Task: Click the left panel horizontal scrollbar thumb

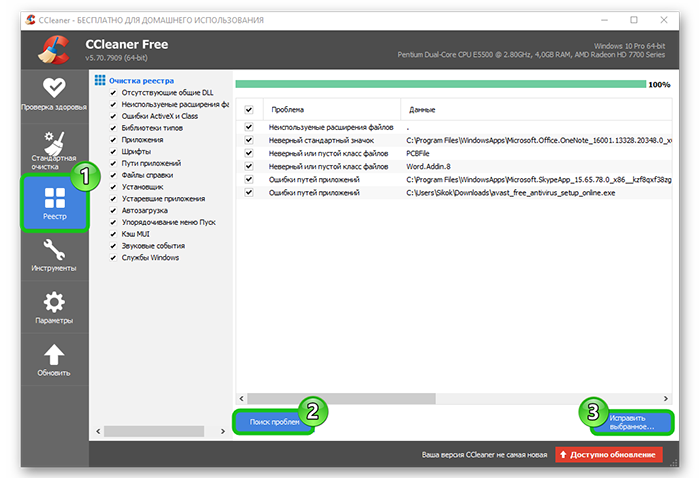Action: 154,431
